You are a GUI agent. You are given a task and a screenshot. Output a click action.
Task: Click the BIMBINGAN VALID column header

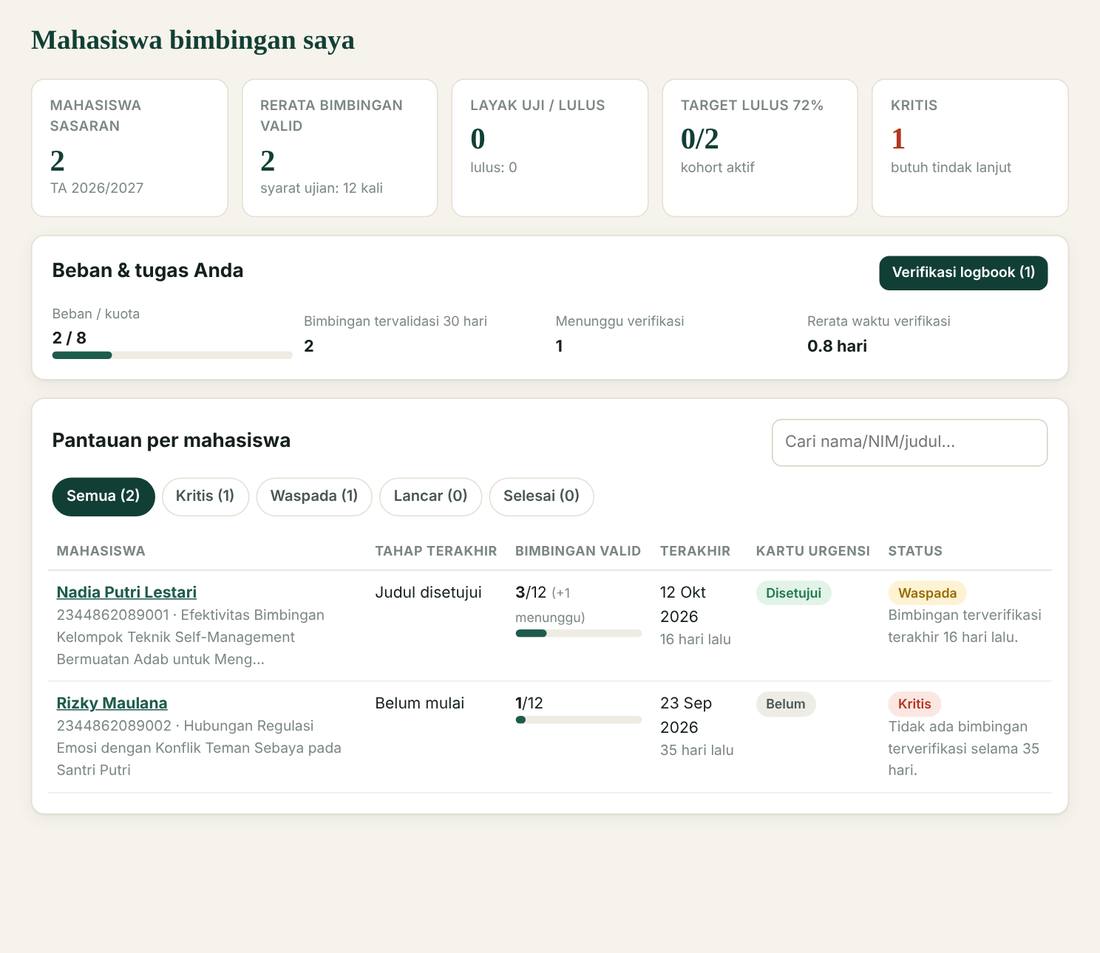(x=578, y=551)
